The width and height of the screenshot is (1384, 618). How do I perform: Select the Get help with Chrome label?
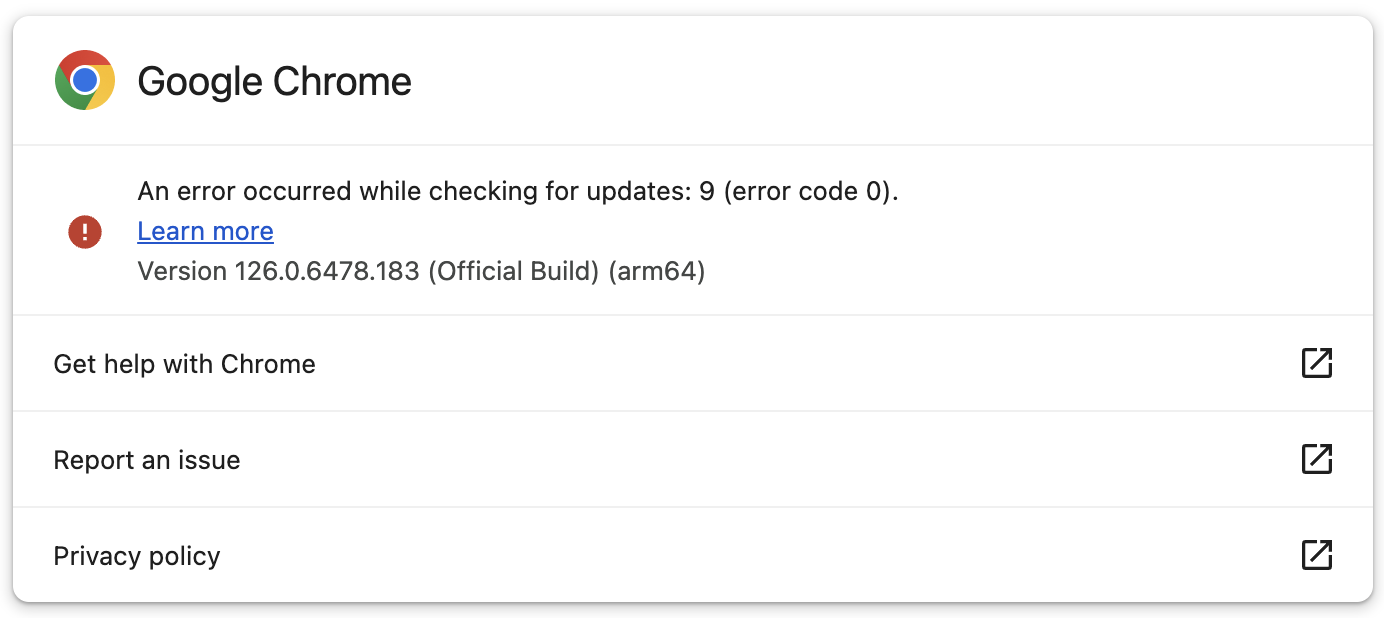[x=184, y=364]
